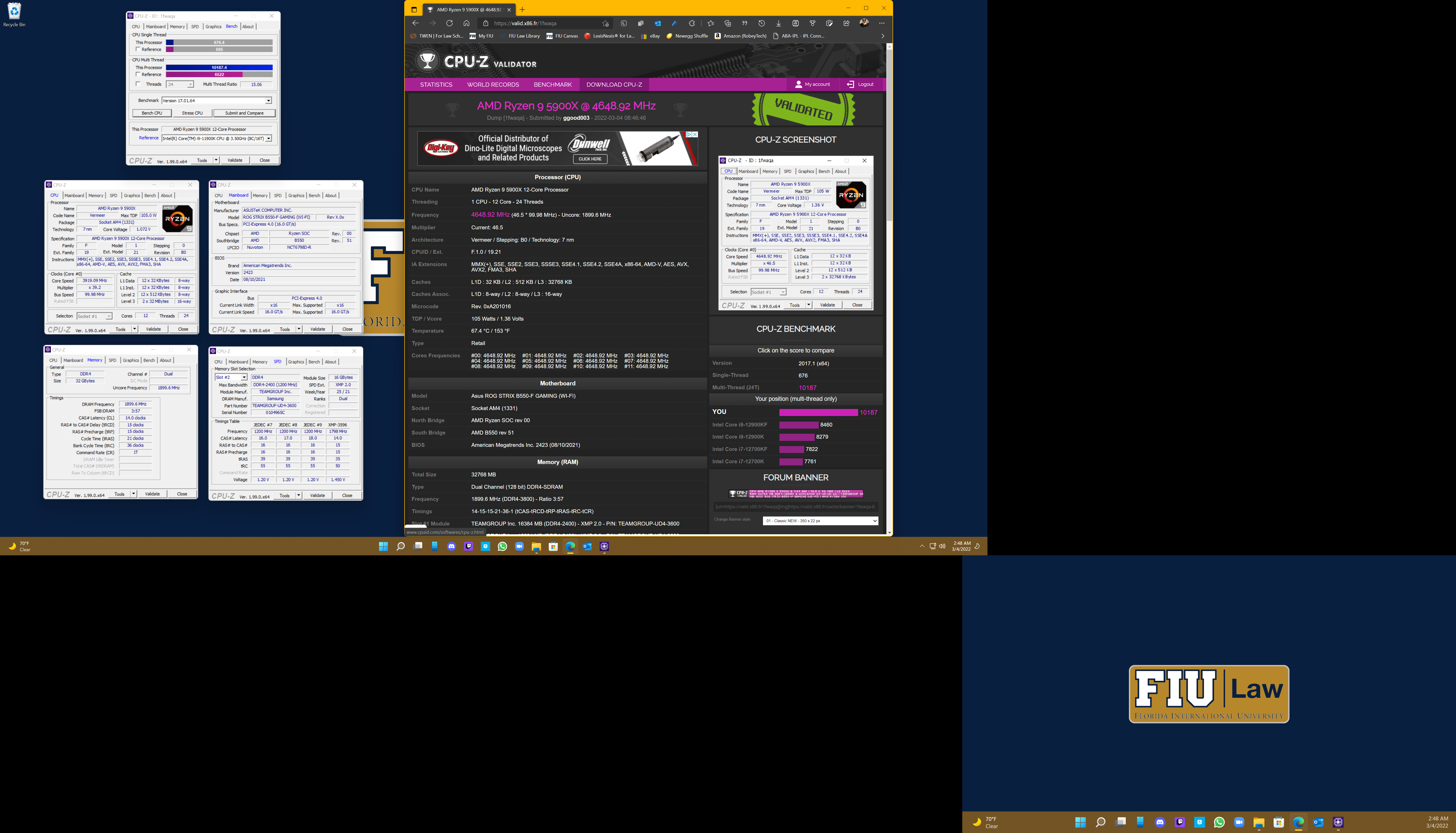Open Windows Start menu
This screenshot has width=1456, height=833.
click(383, 546)
